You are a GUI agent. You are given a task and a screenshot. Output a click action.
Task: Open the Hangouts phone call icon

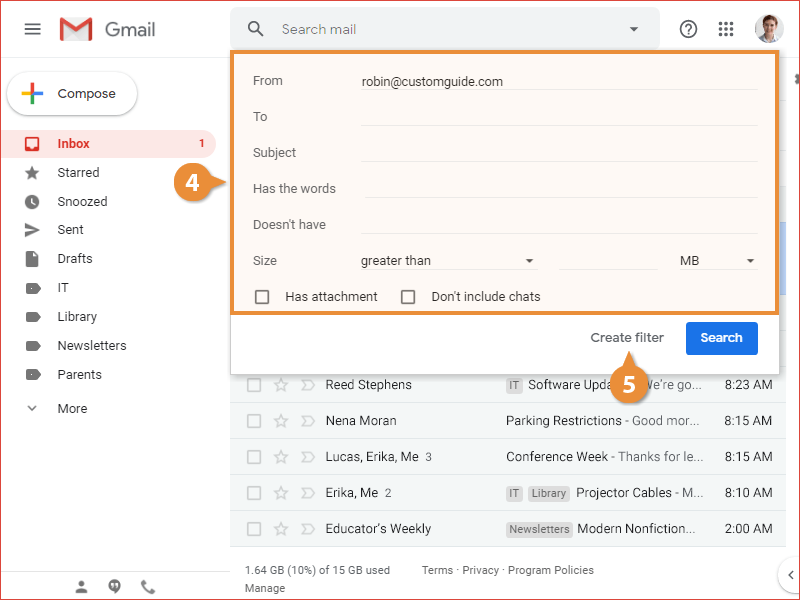click(148, 587)
